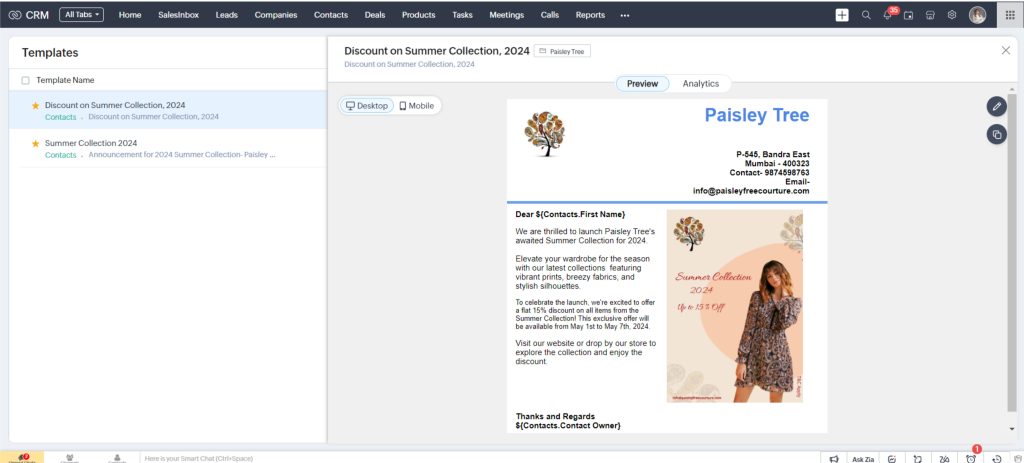Click the info@paisleyfreecourture.com email text
1024x463 pixels.
[751, 191]
